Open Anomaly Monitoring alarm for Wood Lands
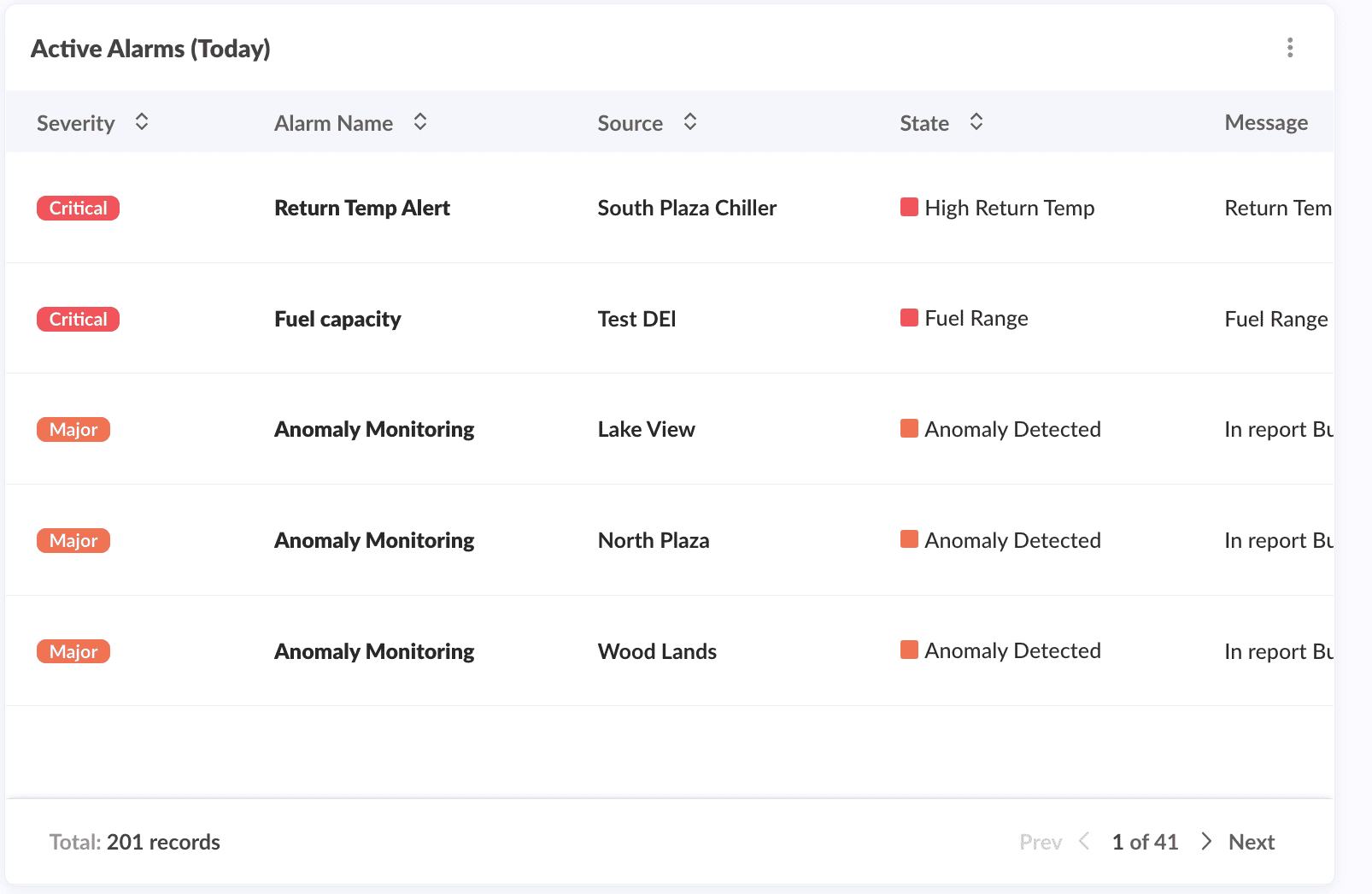Image resolution: width=1372 pixels, height=894 pixels. [374, 651]
